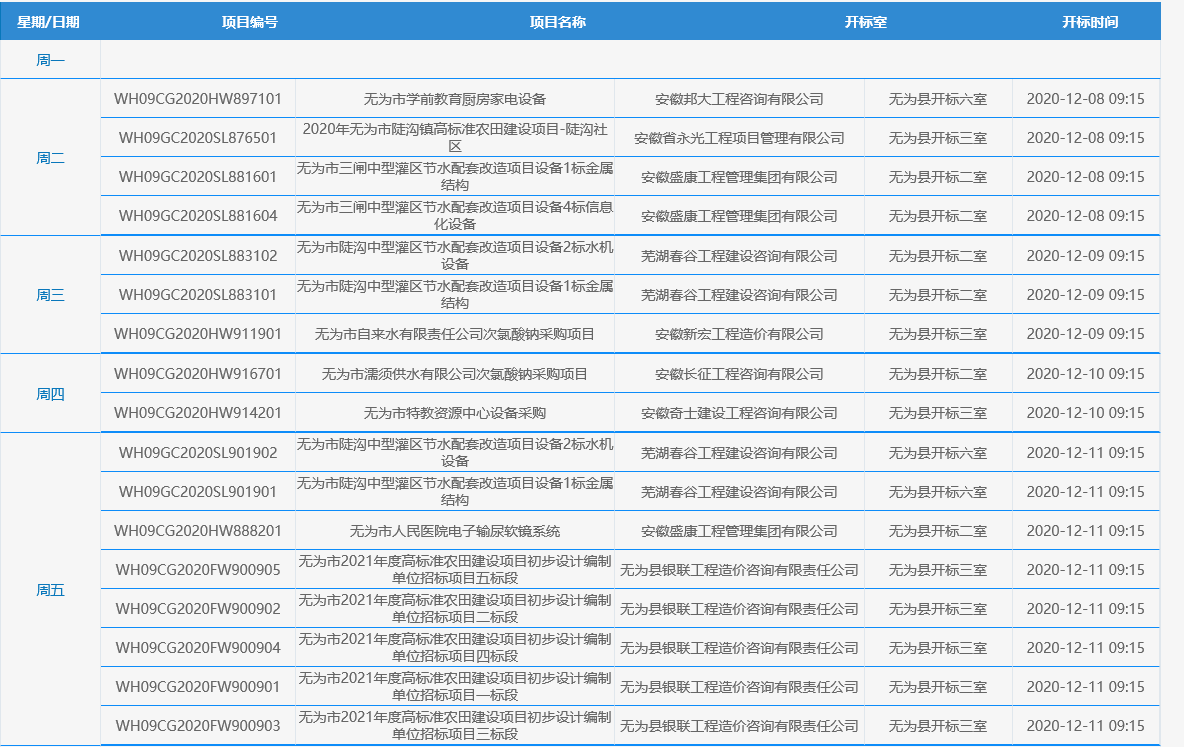Select the 周三 weekday label
The image size is (1184, 747).
point(50,295)
